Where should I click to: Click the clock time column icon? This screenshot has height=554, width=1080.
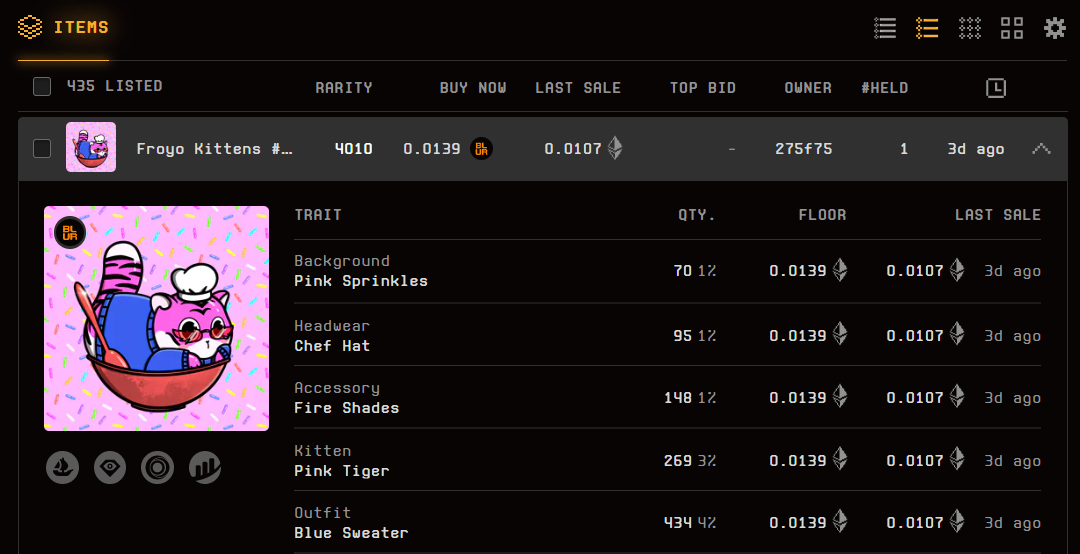tap(996, 88)
